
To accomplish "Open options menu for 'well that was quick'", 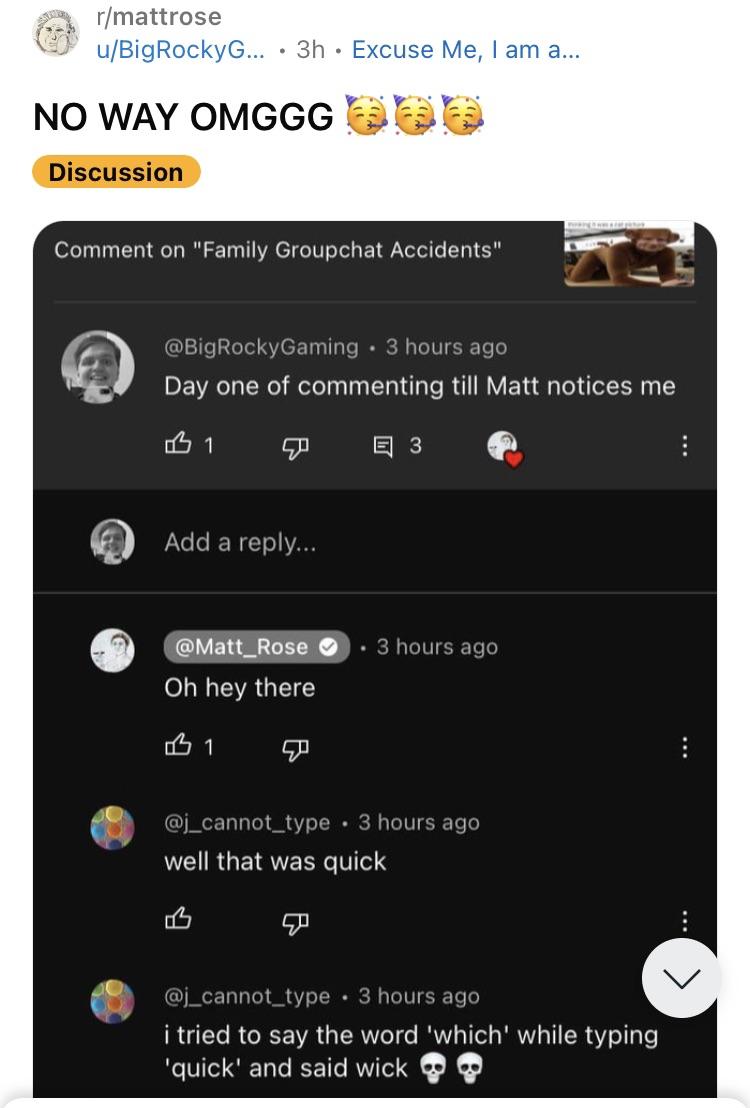I will (x=684, y=920).
